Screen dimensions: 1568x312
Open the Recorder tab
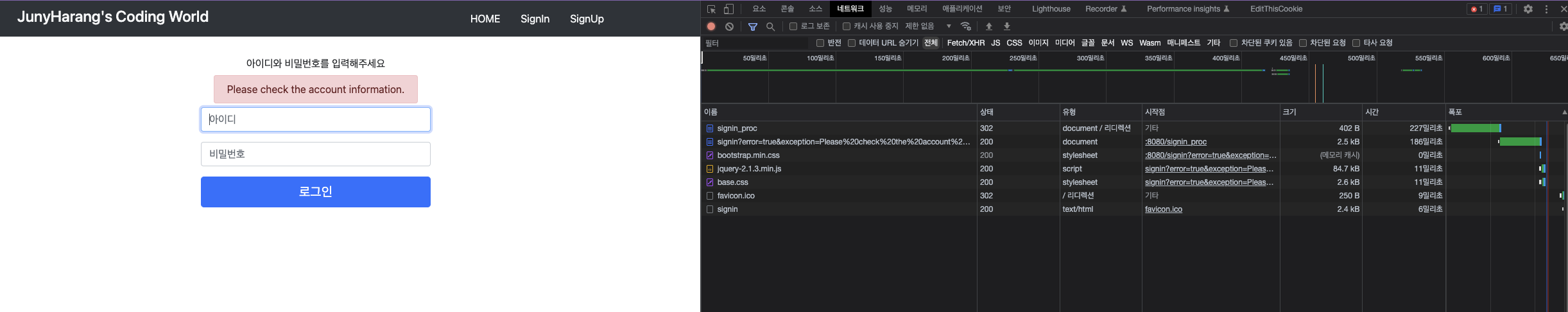(1106, 9)
